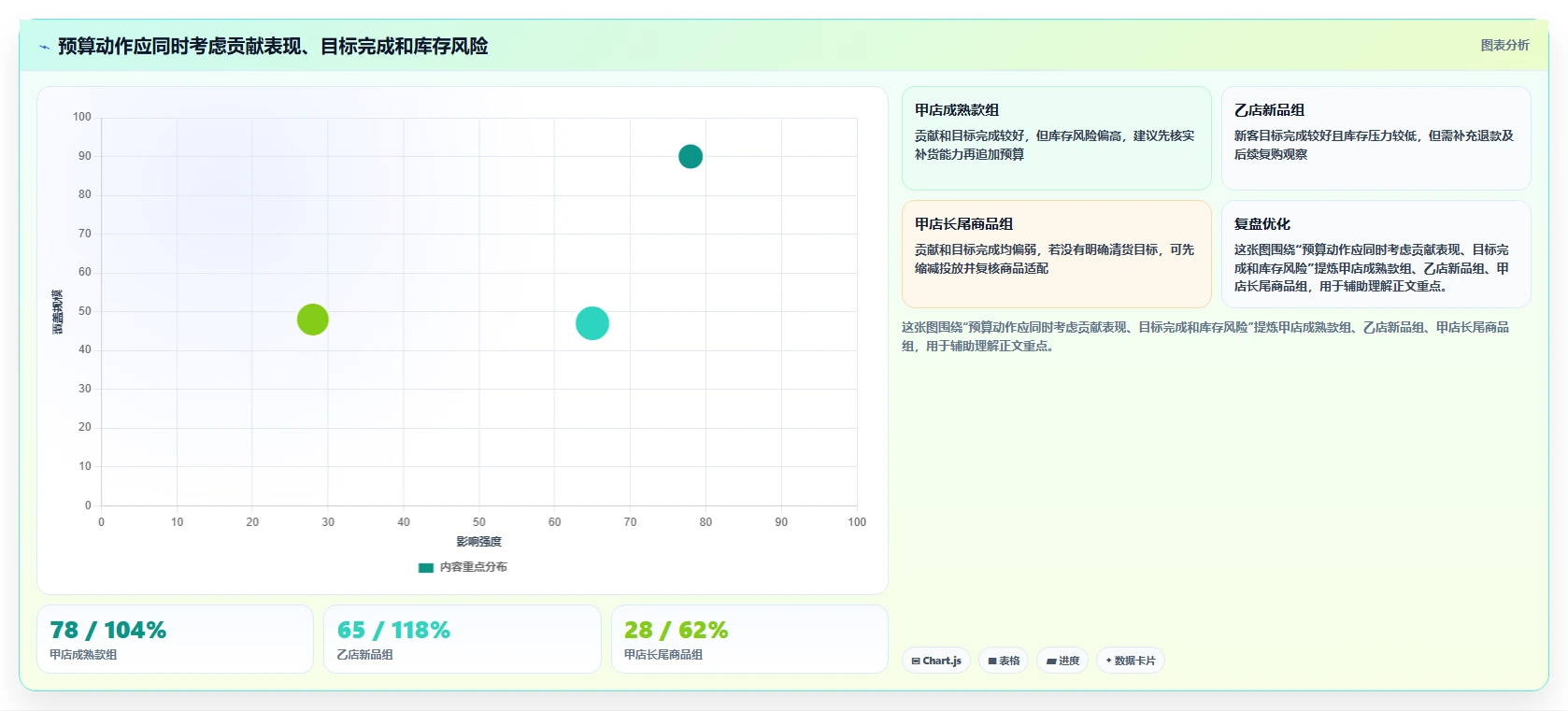The image size is (1568, 711).
Task: Click the 图表分析 label in header
Action: [x=1505, y=45]
